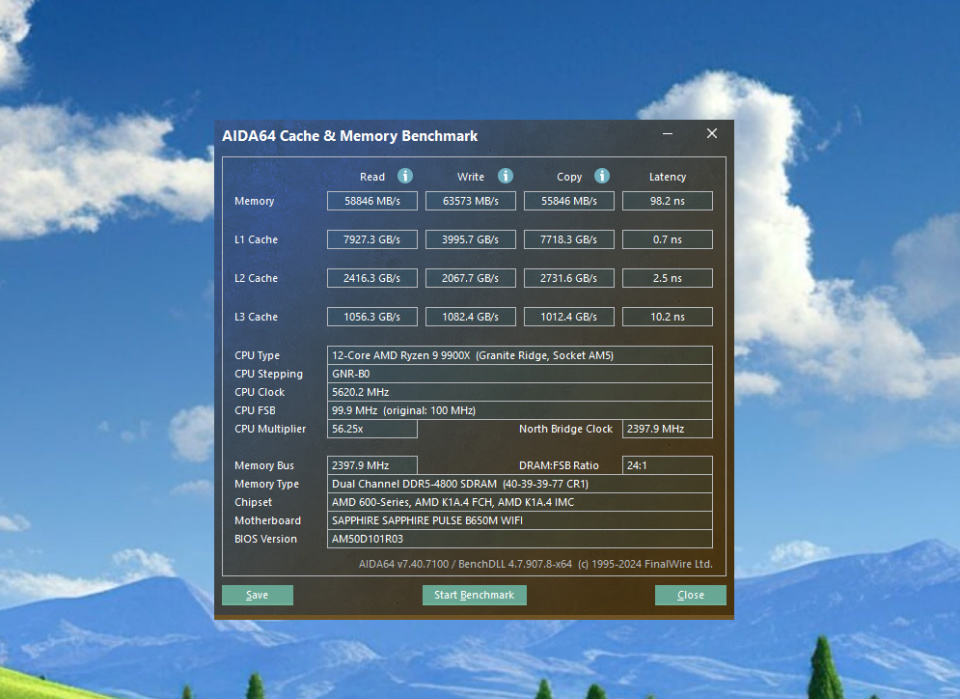Click the CPU Clock label
This screenshot has height=699, width=960.
click(x=260, y=392)
